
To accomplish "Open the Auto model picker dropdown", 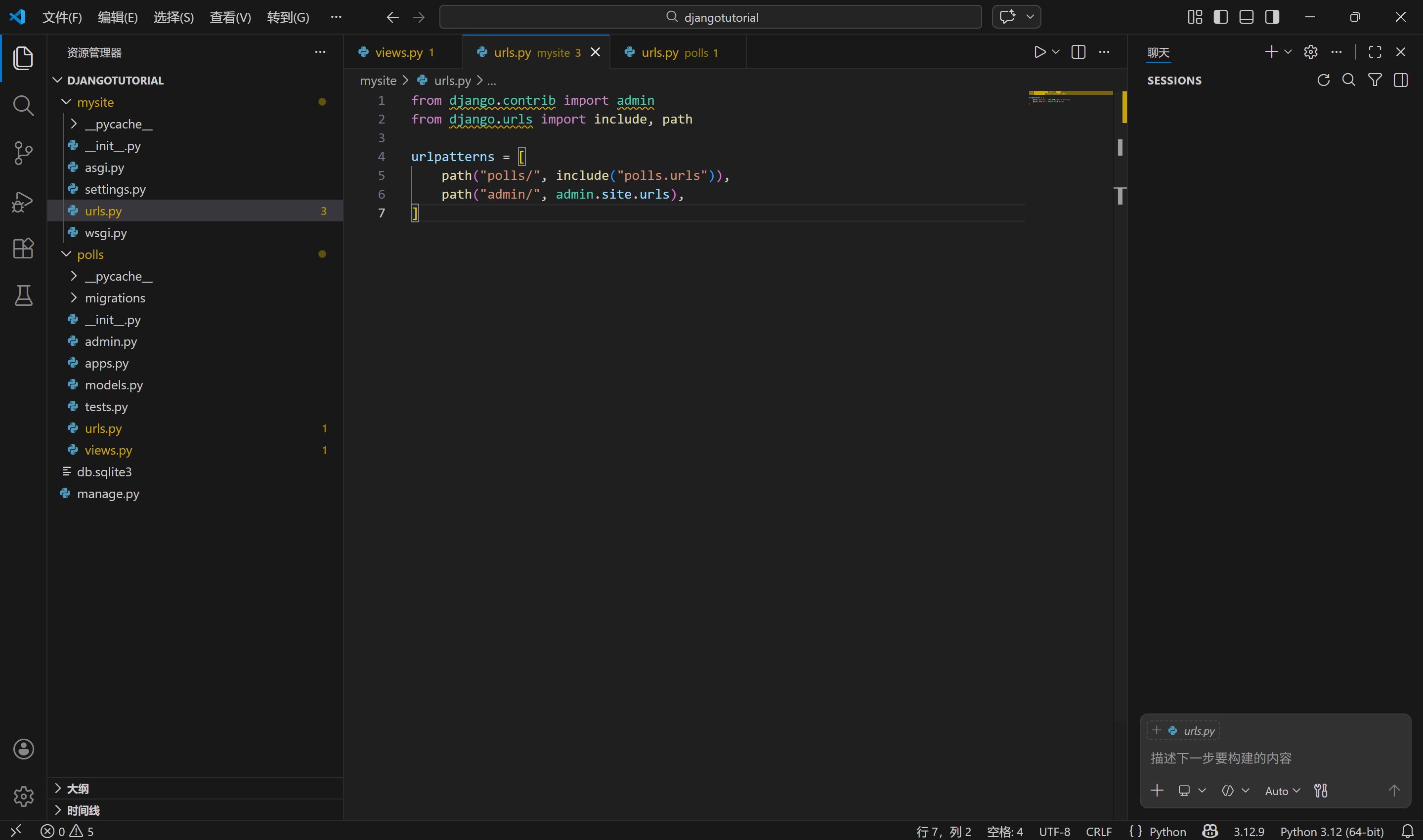I will click(1282, 791).
